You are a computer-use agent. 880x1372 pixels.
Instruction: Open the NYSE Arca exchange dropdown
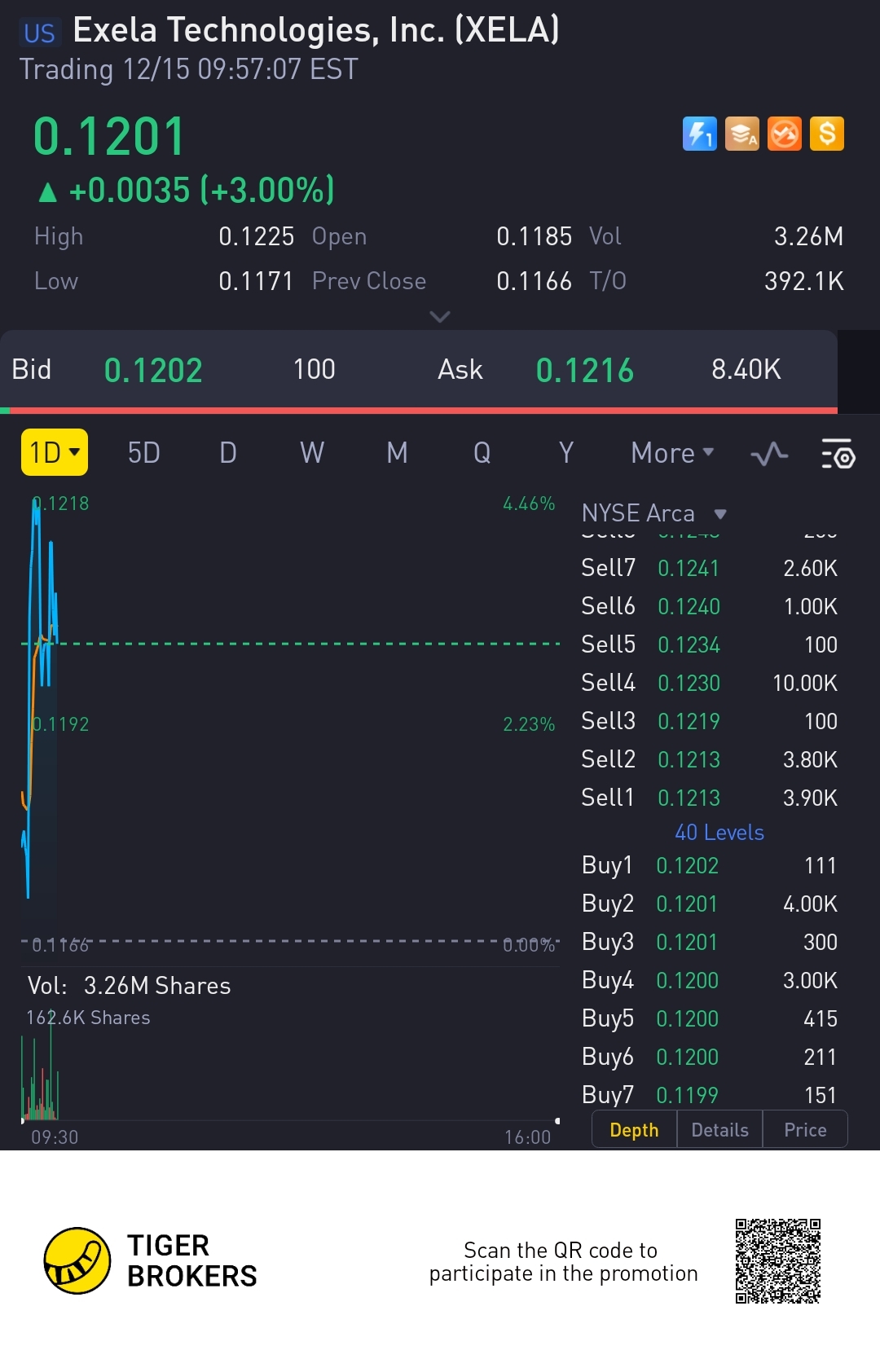pos(653,513)
